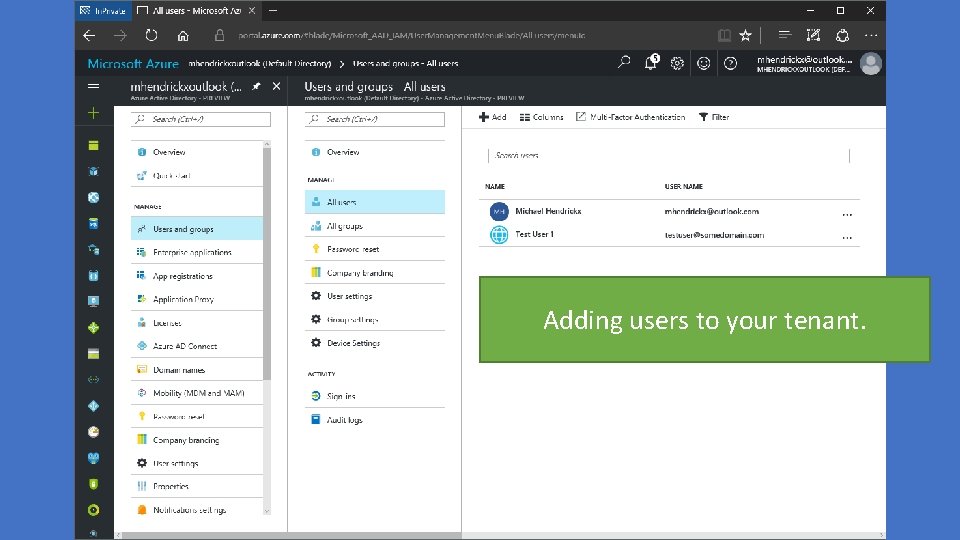Viewport: 960px width, 540px height.
Task: Open Device Settings
Action: coord(375,343)
